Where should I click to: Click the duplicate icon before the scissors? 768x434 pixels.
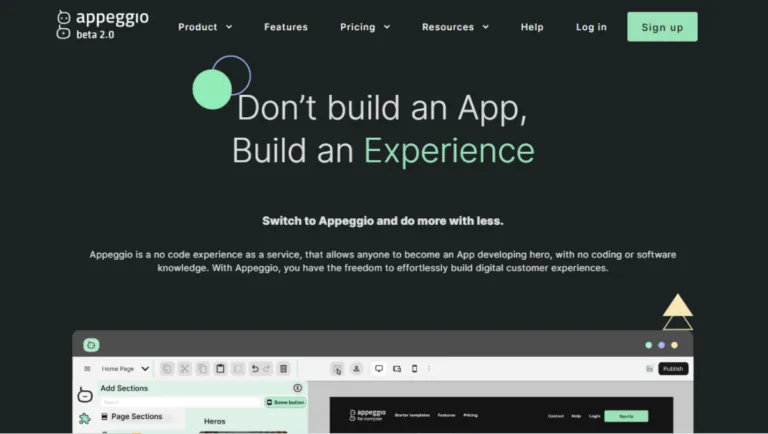tap(167, 368)
